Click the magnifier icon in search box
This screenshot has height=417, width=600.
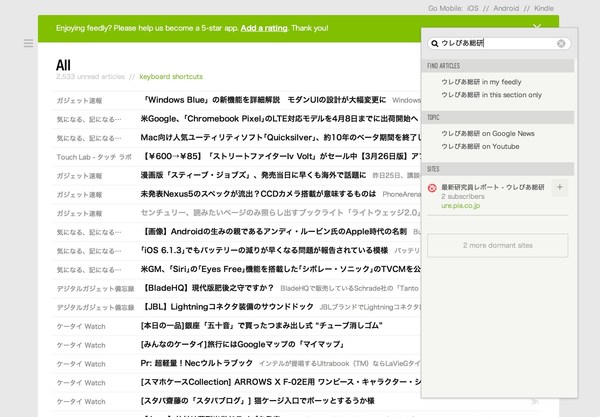coord(436,44)
